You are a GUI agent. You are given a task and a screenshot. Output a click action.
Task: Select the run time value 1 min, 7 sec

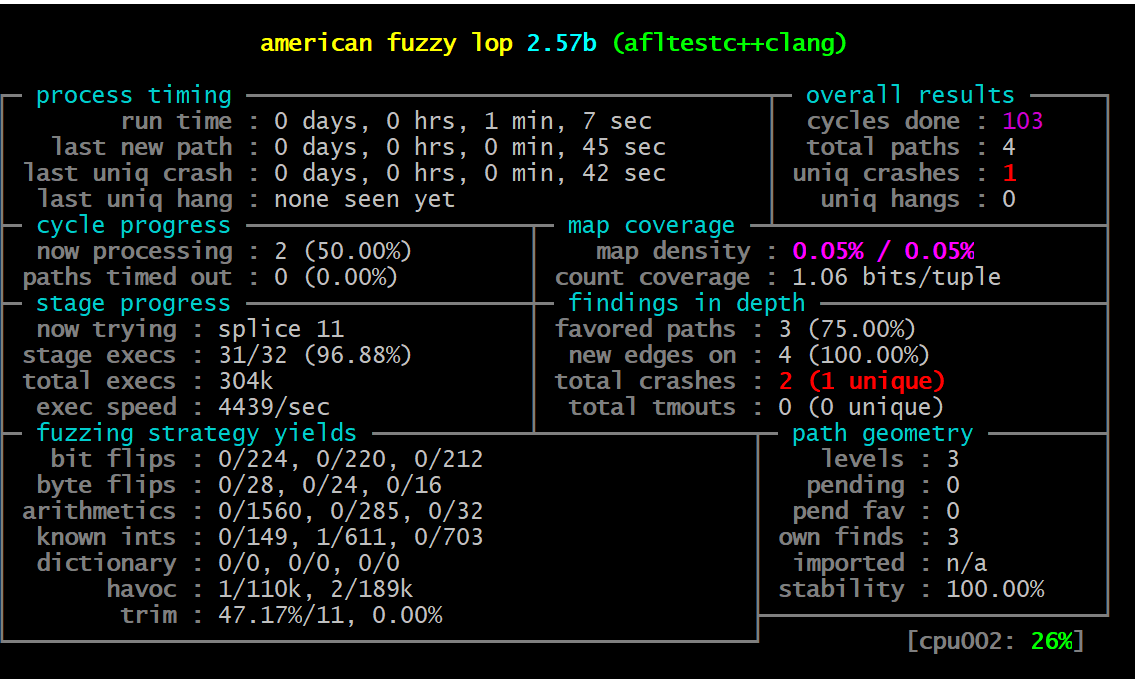(568, 121)
